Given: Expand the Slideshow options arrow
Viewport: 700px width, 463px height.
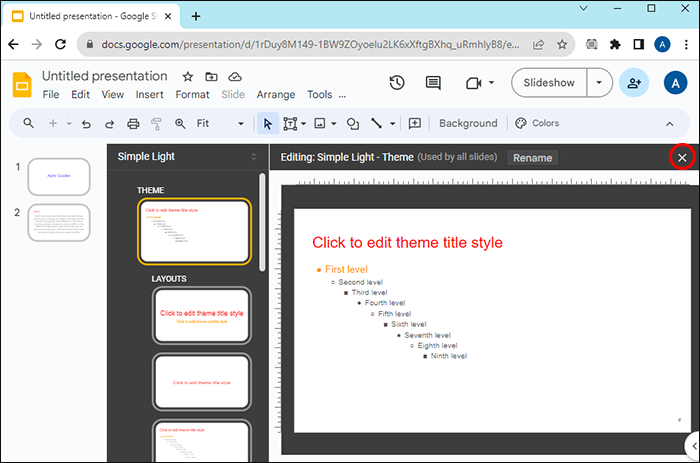Looking at the screenshot, I should pos(599,83).
